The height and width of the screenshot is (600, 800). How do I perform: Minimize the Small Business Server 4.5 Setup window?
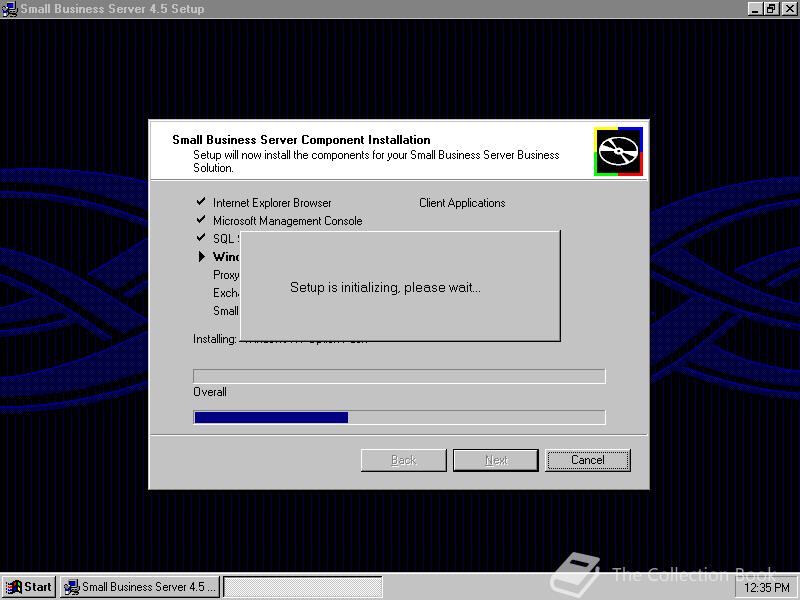[756, 9]
